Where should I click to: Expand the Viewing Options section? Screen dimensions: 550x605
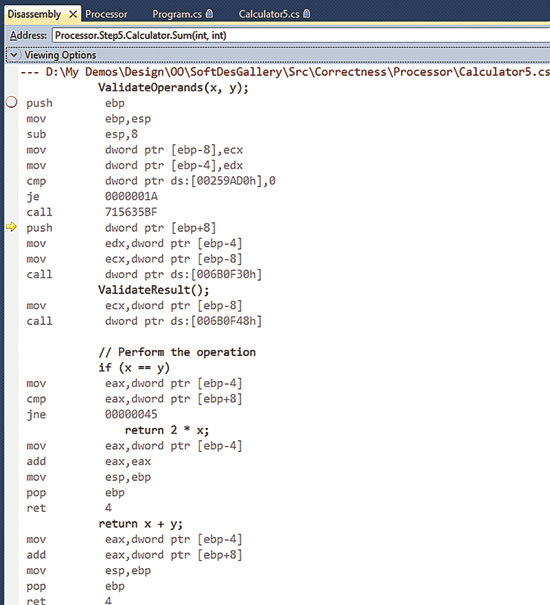[14, 55]
